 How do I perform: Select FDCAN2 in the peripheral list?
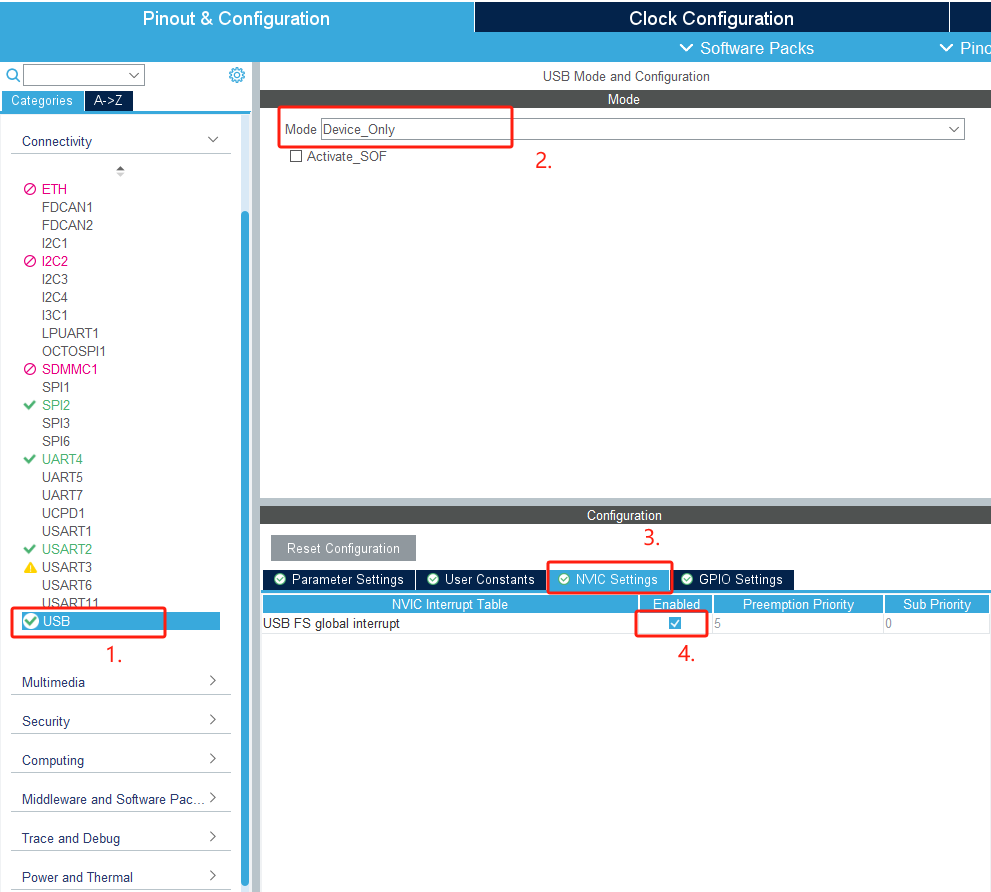(x=67, y=225)
